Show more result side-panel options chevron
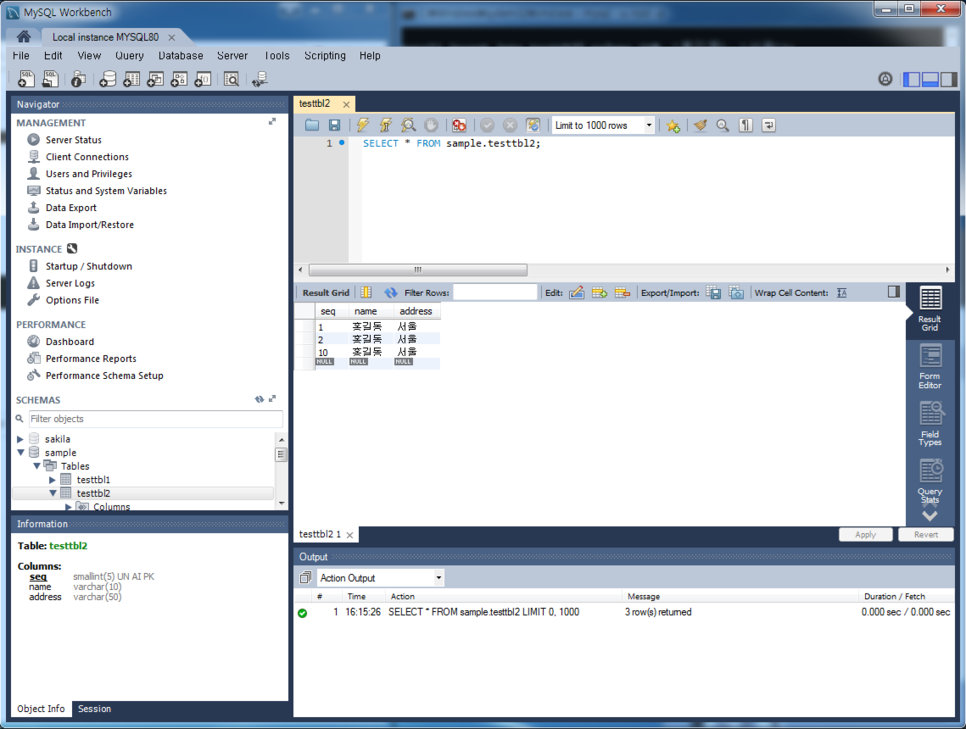 click(930, 515)
